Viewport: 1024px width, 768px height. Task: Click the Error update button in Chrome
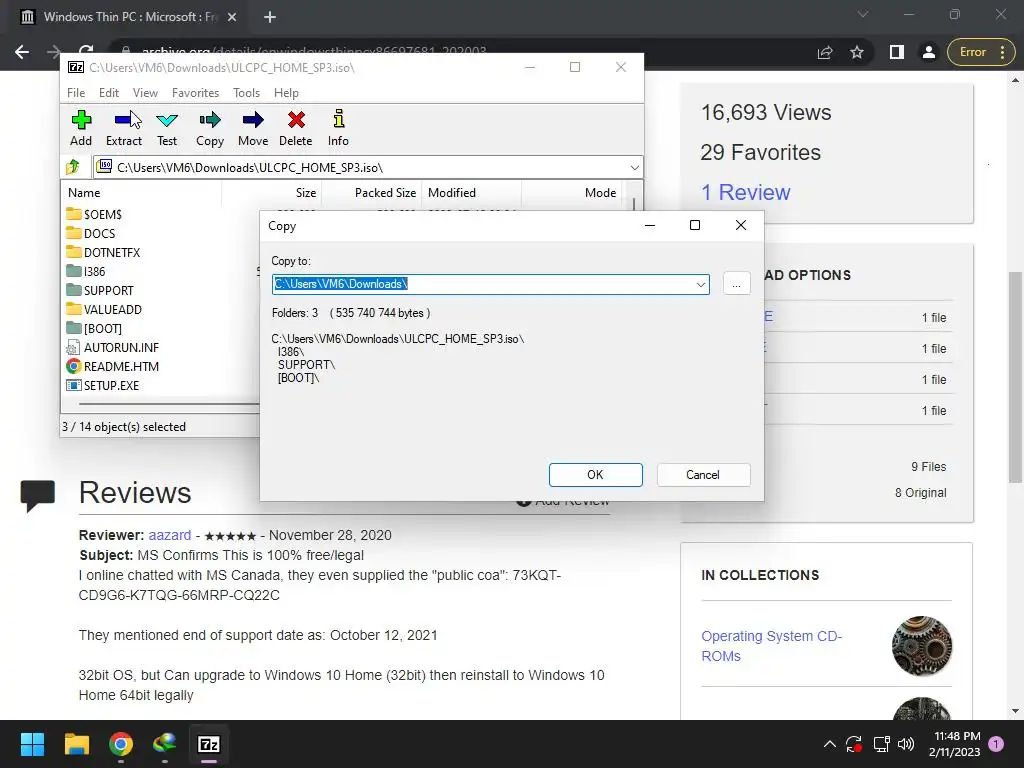[x=982, y=52]
